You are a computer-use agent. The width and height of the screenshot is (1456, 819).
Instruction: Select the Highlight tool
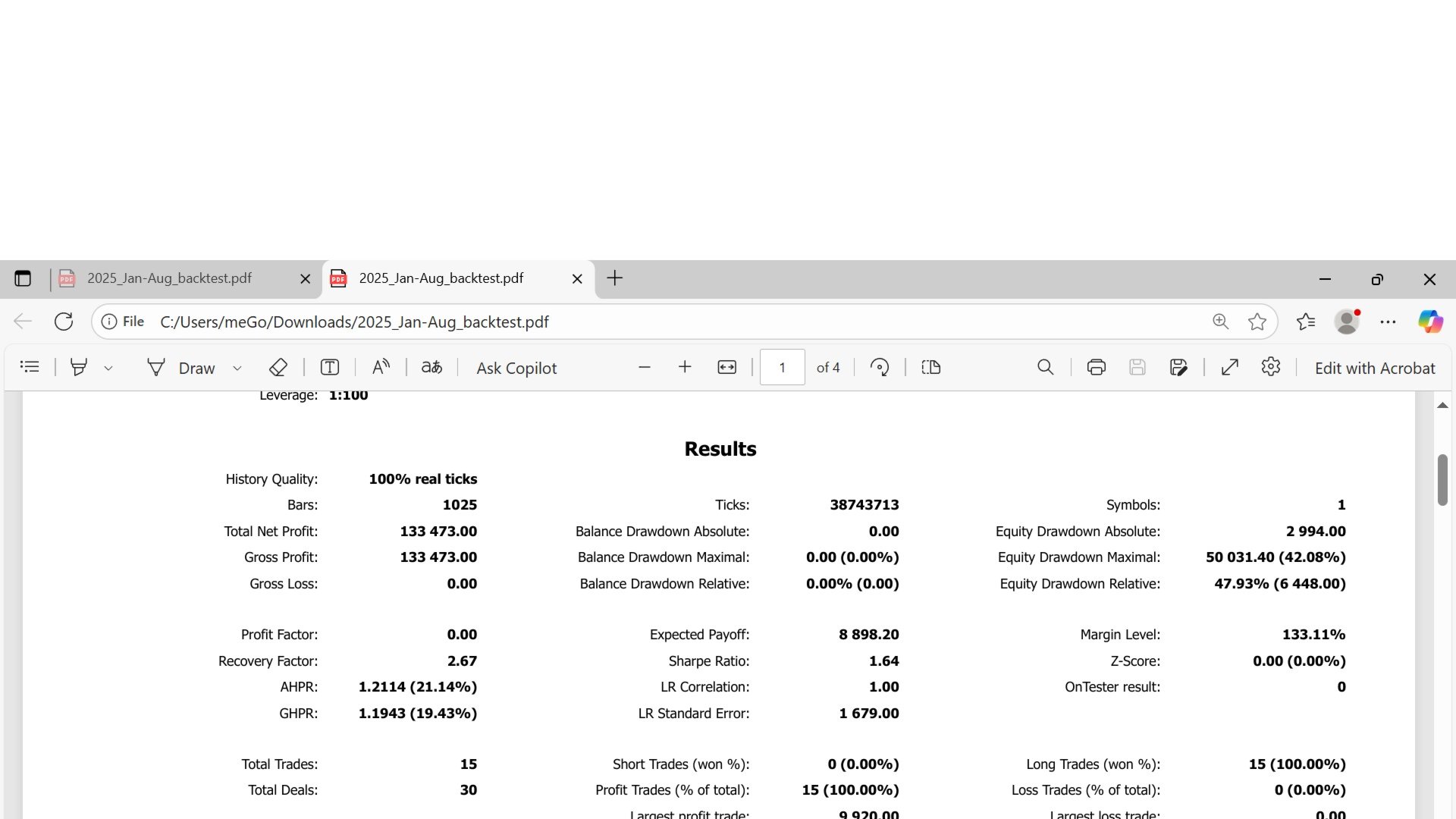pos(78,367)
